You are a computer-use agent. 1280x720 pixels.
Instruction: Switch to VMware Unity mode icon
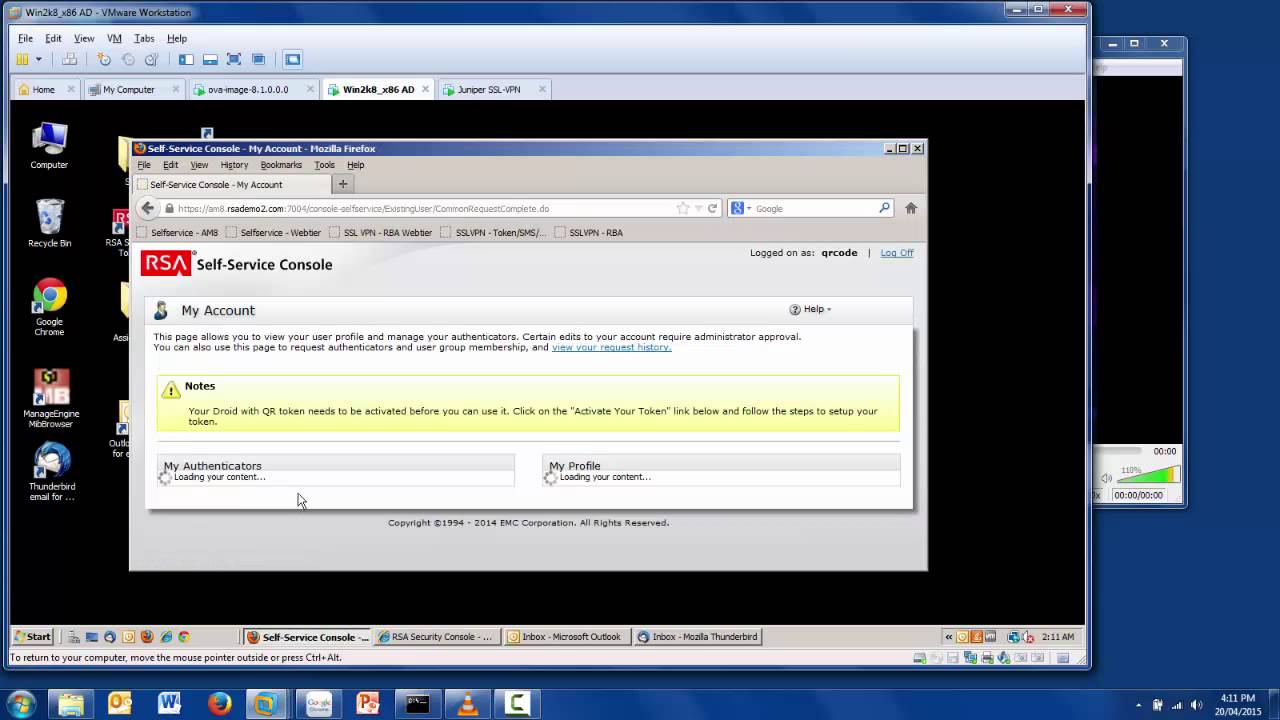[x=258, y=59]
